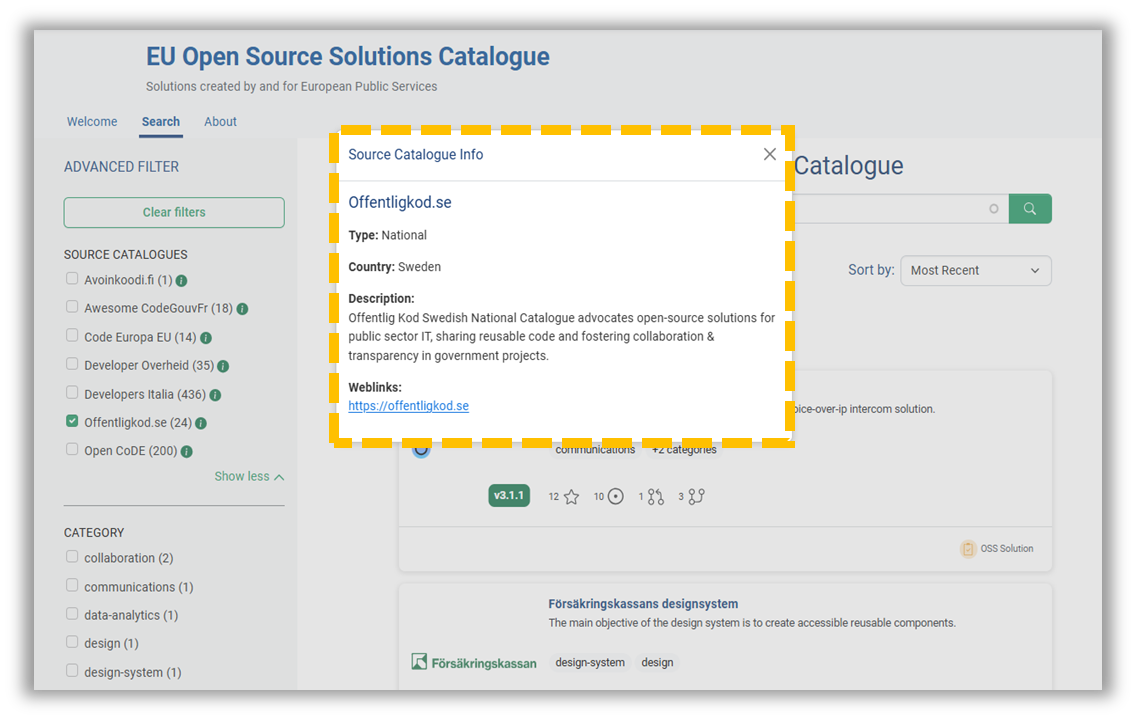Select the Search tab
Image resolution: width=1136 pixels, height=720 pixels.
(161, 122)
